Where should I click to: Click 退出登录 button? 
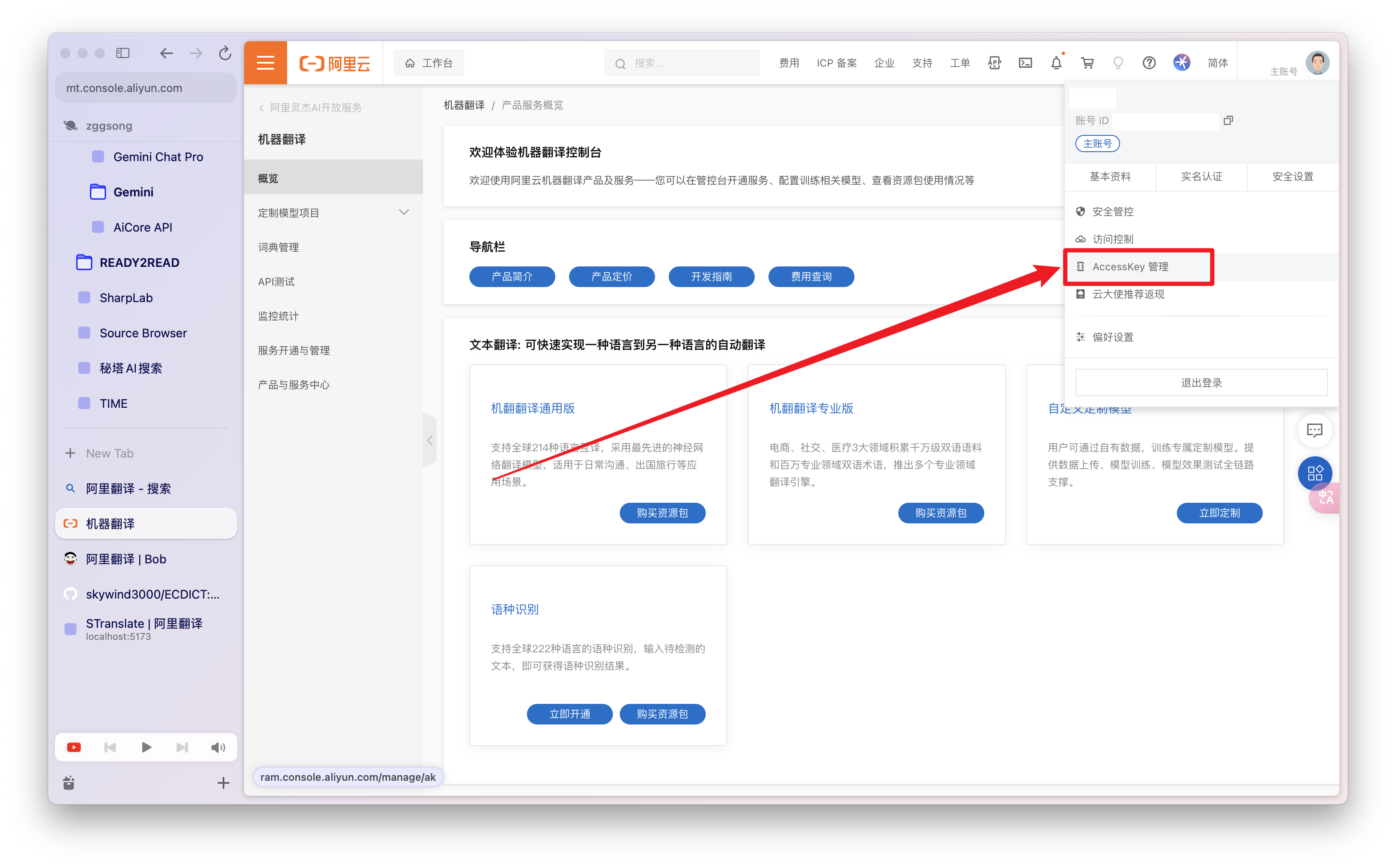pyautogui.click(x=1201, y=382)
